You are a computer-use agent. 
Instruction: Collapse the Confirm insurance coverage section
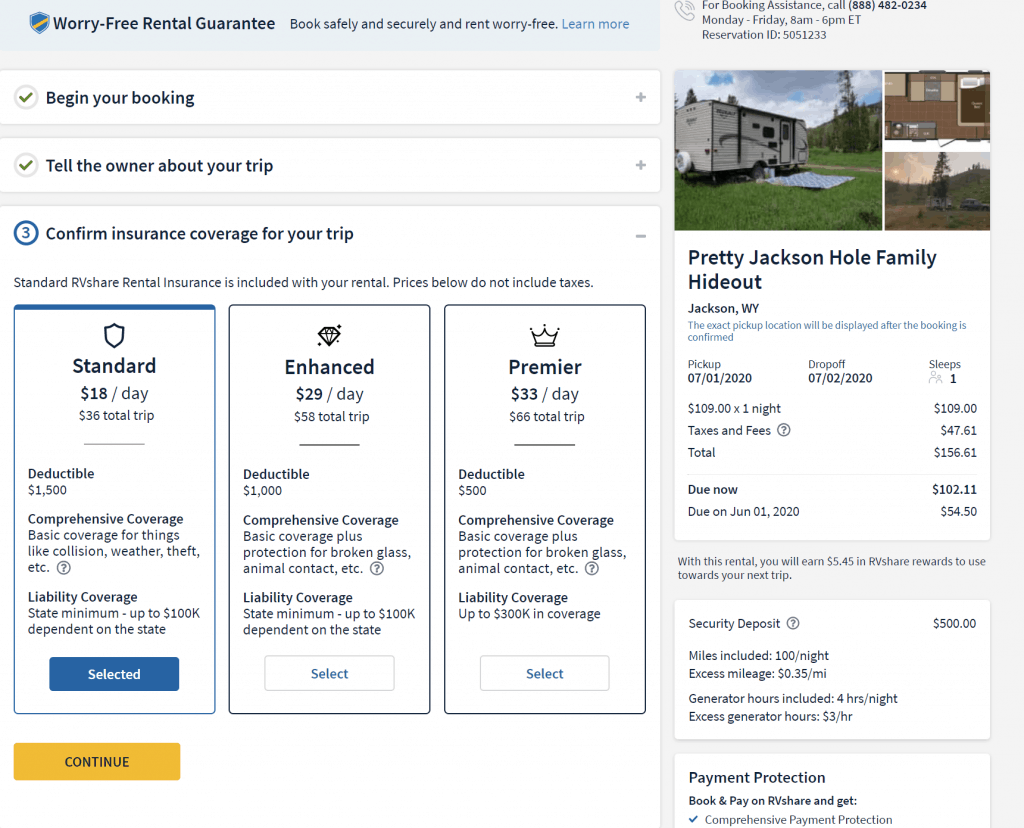pos(641,236)
